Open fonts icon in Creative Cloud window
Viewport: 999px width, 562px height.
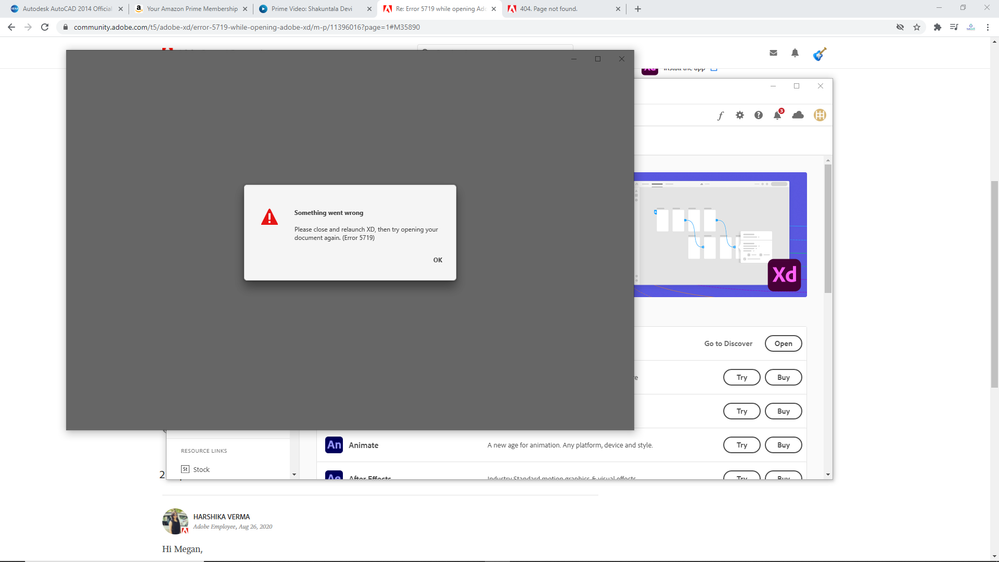(720, 115)
